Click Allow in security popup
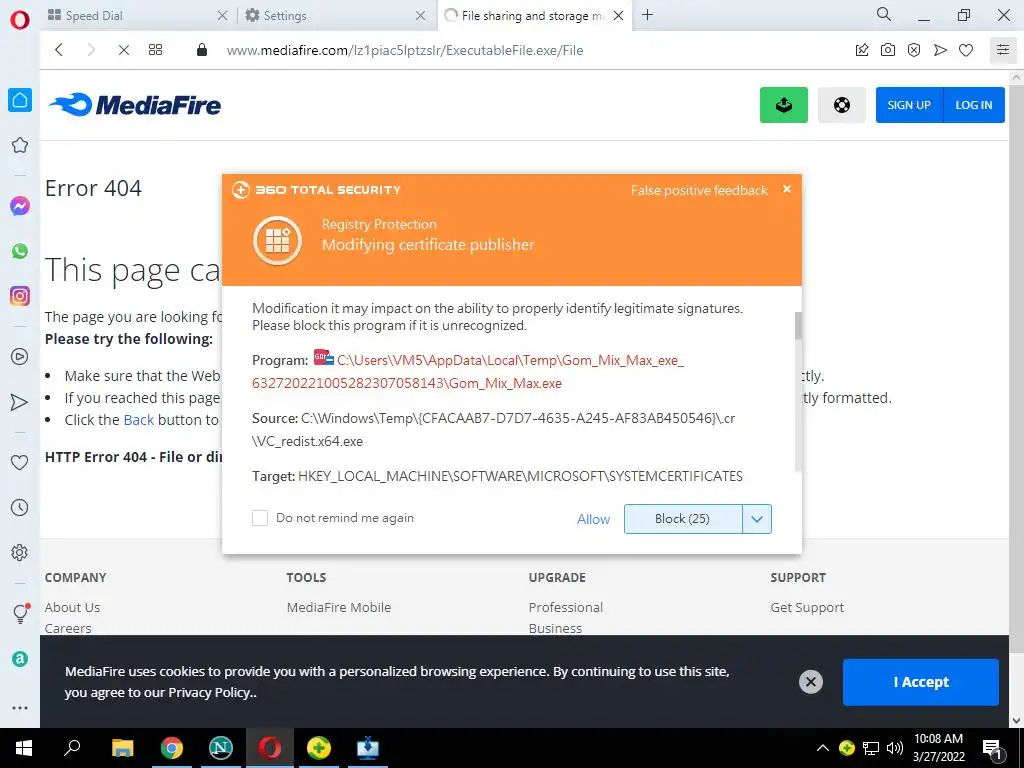The image size is (1024, 768). (x=593, y=519)
